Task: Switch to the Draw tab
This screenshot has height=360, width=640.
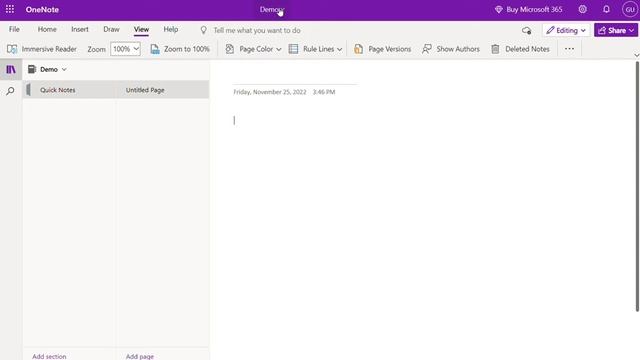Action: click(111, 29)
